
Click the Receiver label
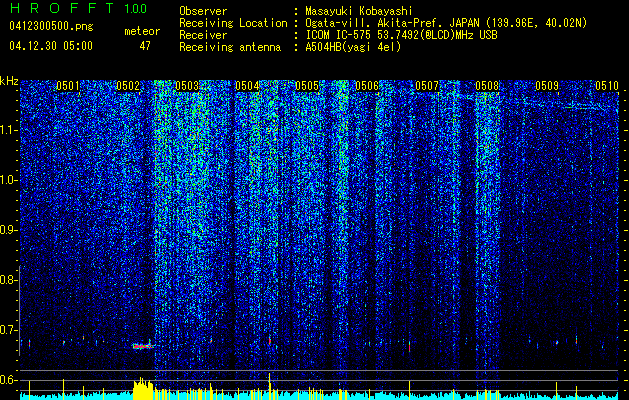203,35
